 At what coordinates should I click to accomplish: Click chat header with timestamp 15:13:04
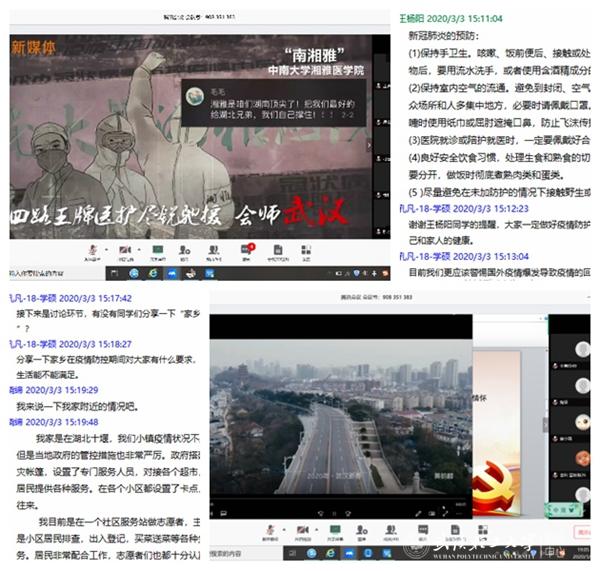coord(464,256)
